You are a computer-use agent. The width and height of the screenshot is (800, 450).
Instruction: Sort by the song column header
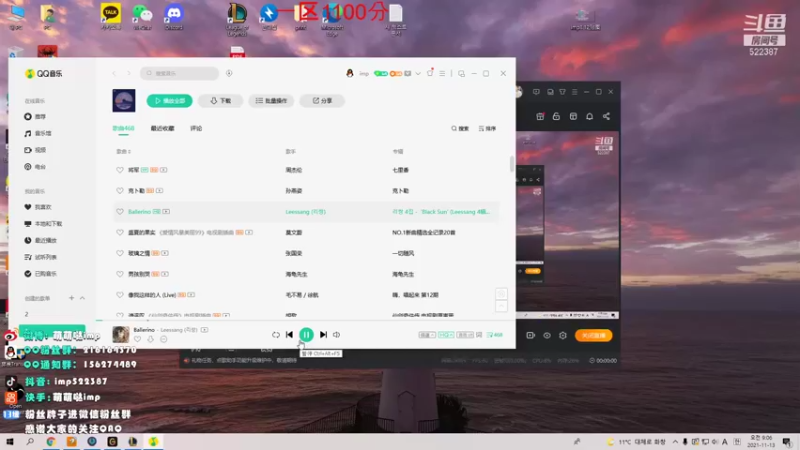pos(123,152)
